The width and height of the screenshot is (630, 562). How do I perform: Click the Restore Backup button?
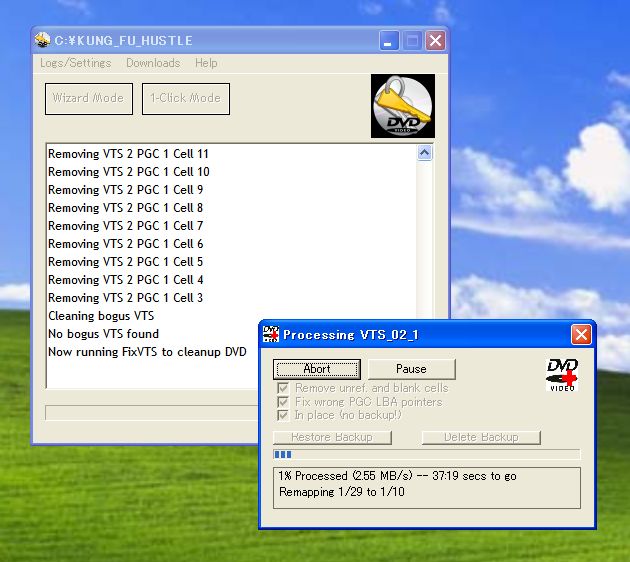click(x=332, y=437)
